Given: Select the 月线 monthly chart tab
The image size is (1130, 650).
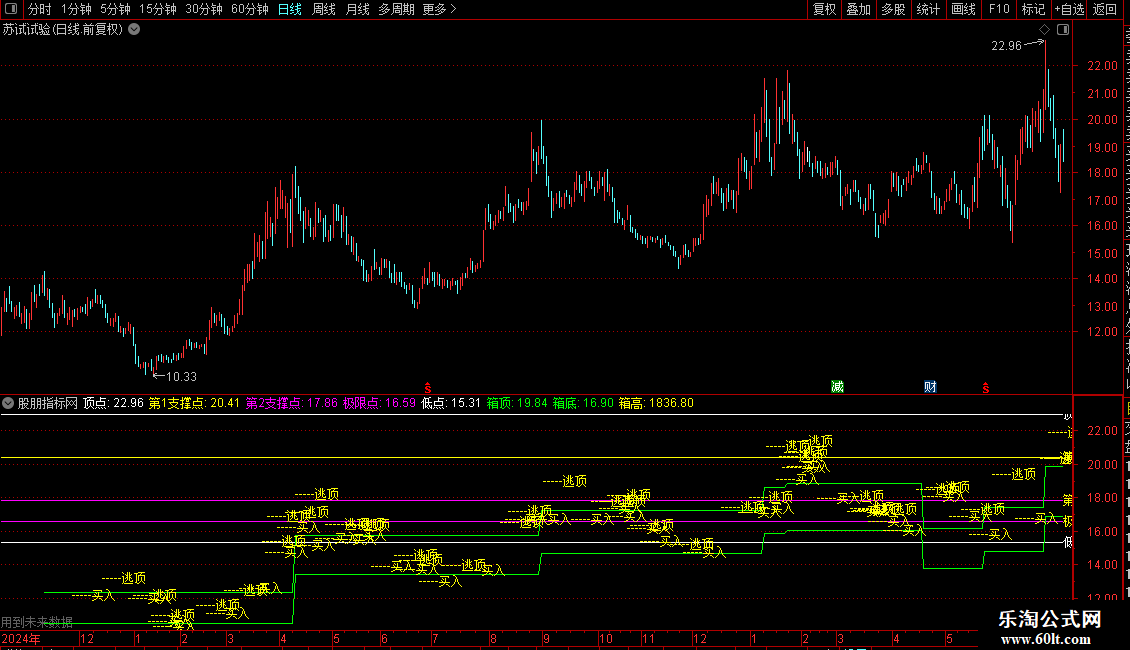Looking at the screenshot, I should 357,9.
